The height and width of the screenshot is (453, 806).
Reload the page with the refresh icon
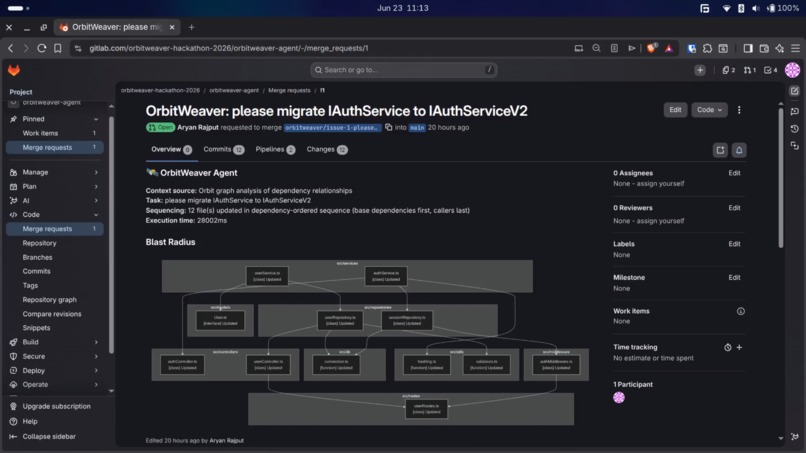(42, 48)
